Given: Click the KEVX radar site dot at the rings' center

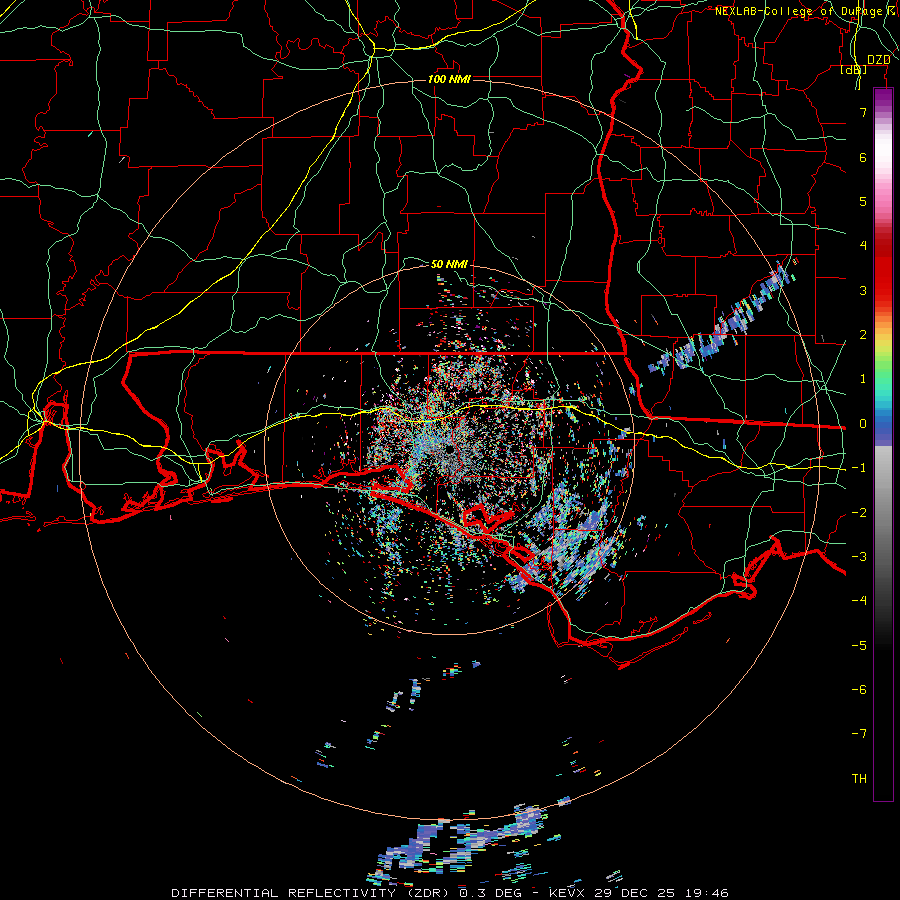Looking at the screenshot, I should click(449, 451).
